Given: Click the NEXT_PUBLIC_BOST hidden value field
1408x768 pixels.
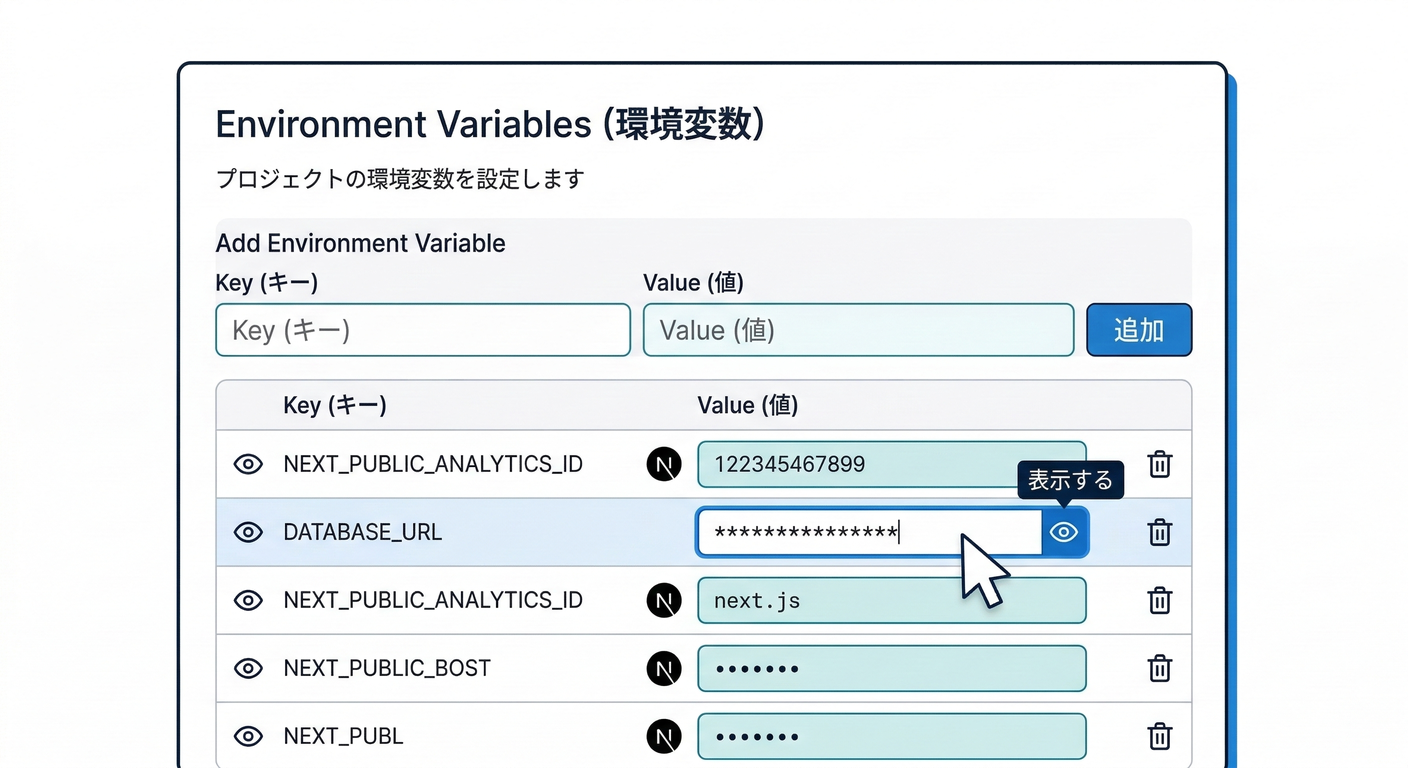Looking at the screenshot, I should (891, 668).
